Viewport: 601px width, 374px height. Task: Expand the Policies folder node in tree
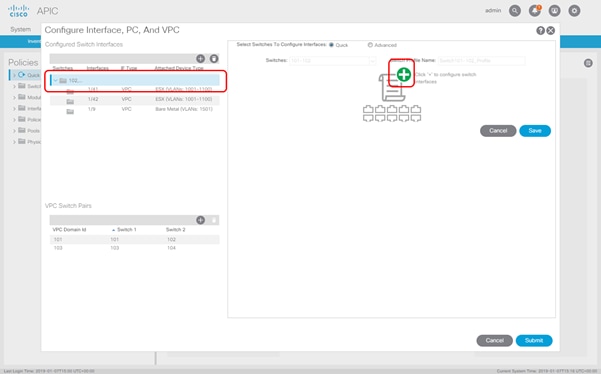(14, 120)
